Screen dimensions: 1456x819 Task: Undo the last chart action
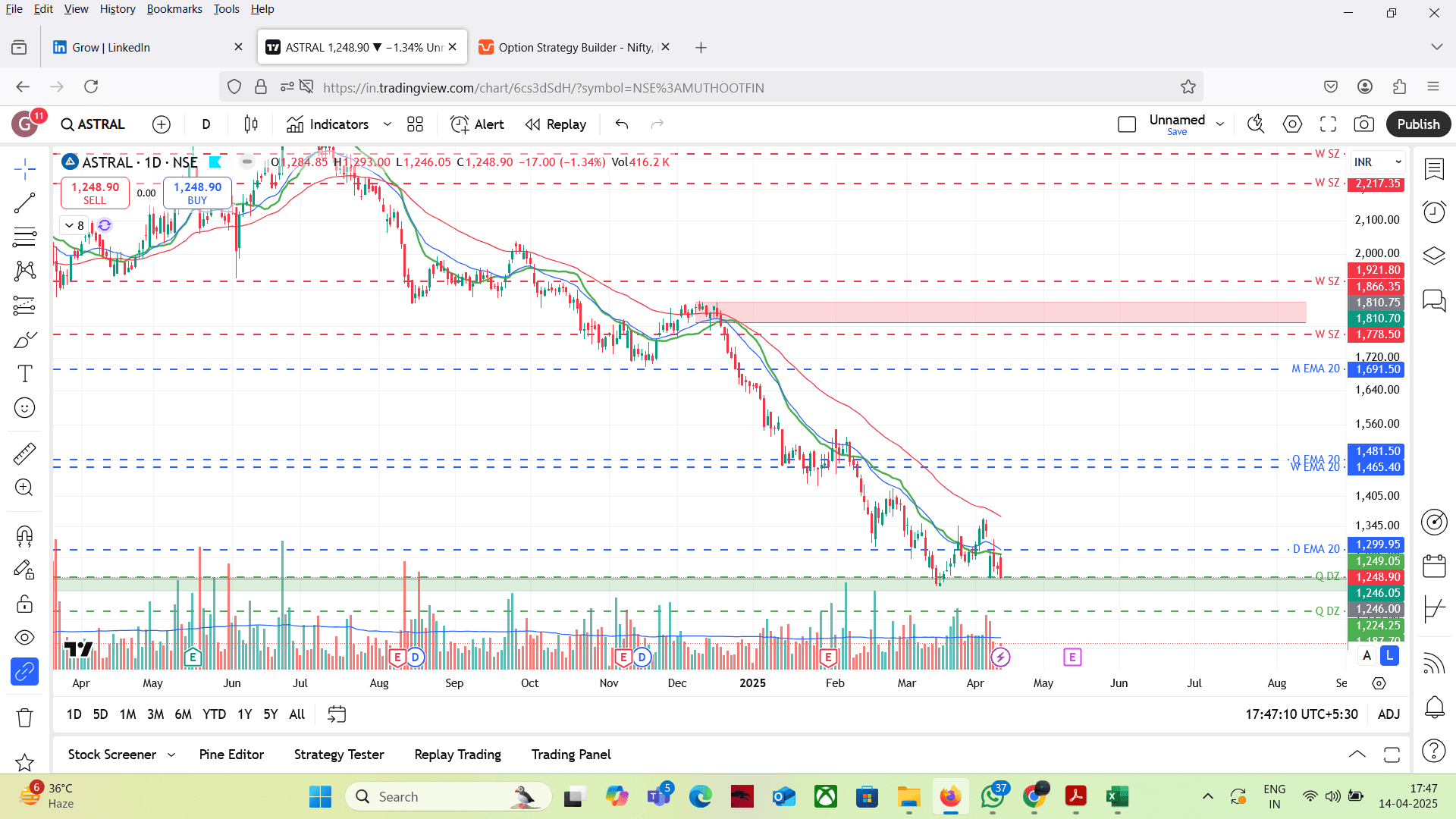pyautogui.click(x=622, y=124)
